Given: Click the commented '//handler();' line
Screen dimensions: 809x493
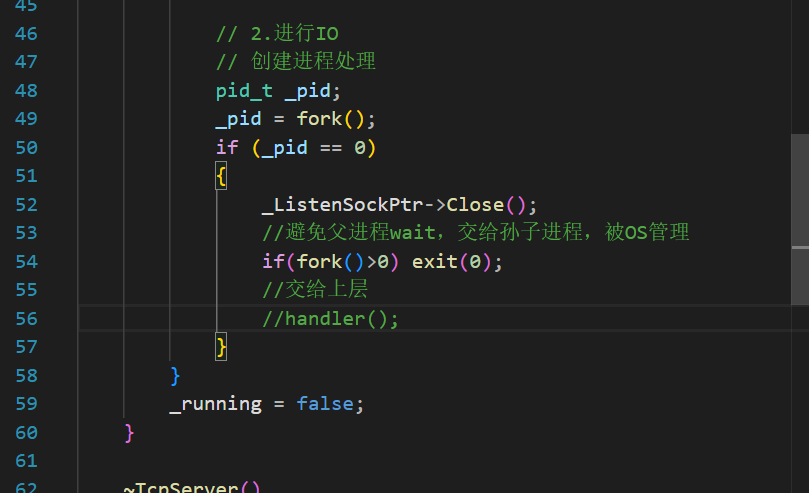Looking at the screenshot, I should 330,319.
